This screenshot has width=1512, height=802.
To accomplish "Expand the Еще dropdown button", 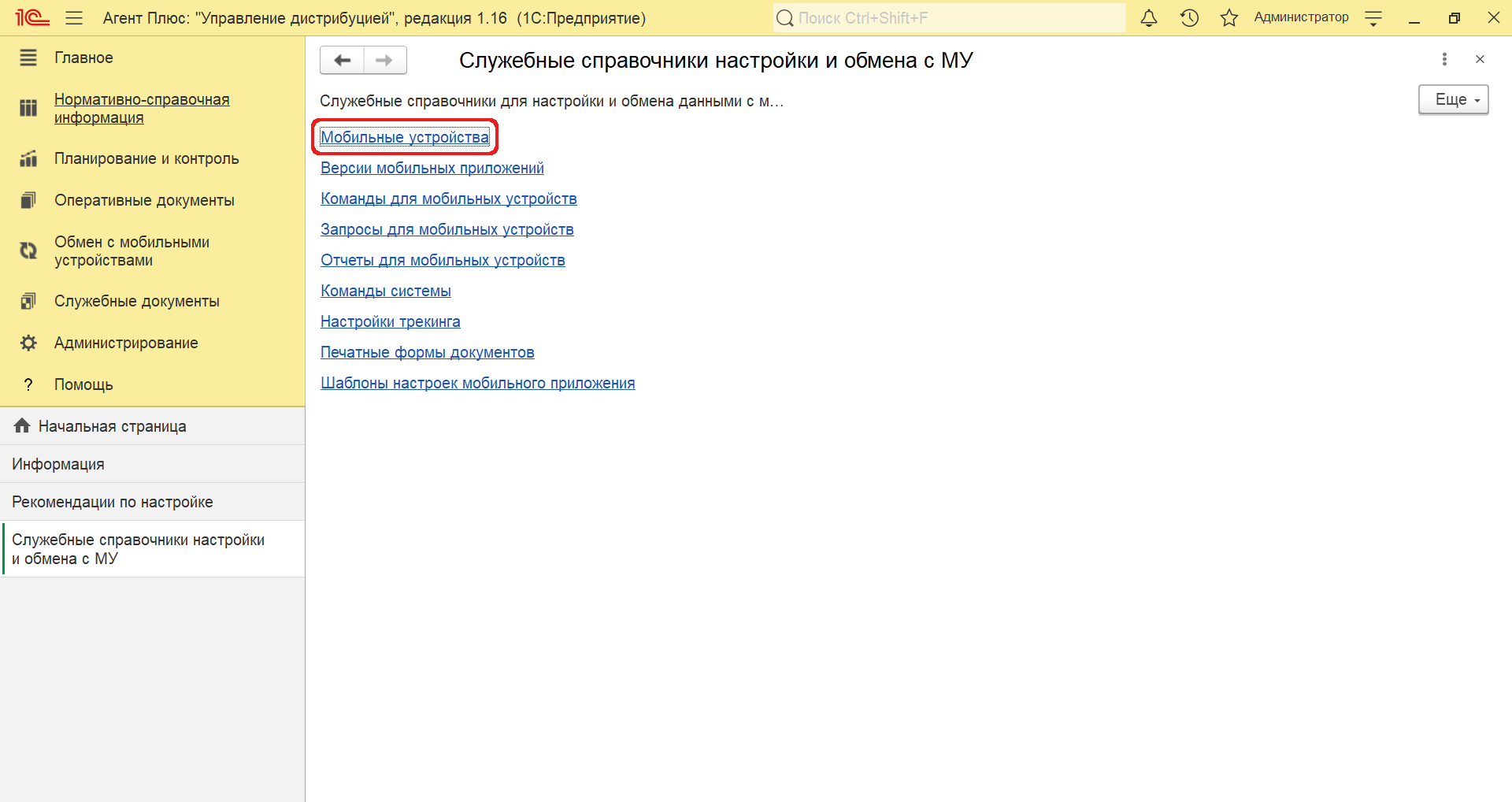I will (1453, 100).
